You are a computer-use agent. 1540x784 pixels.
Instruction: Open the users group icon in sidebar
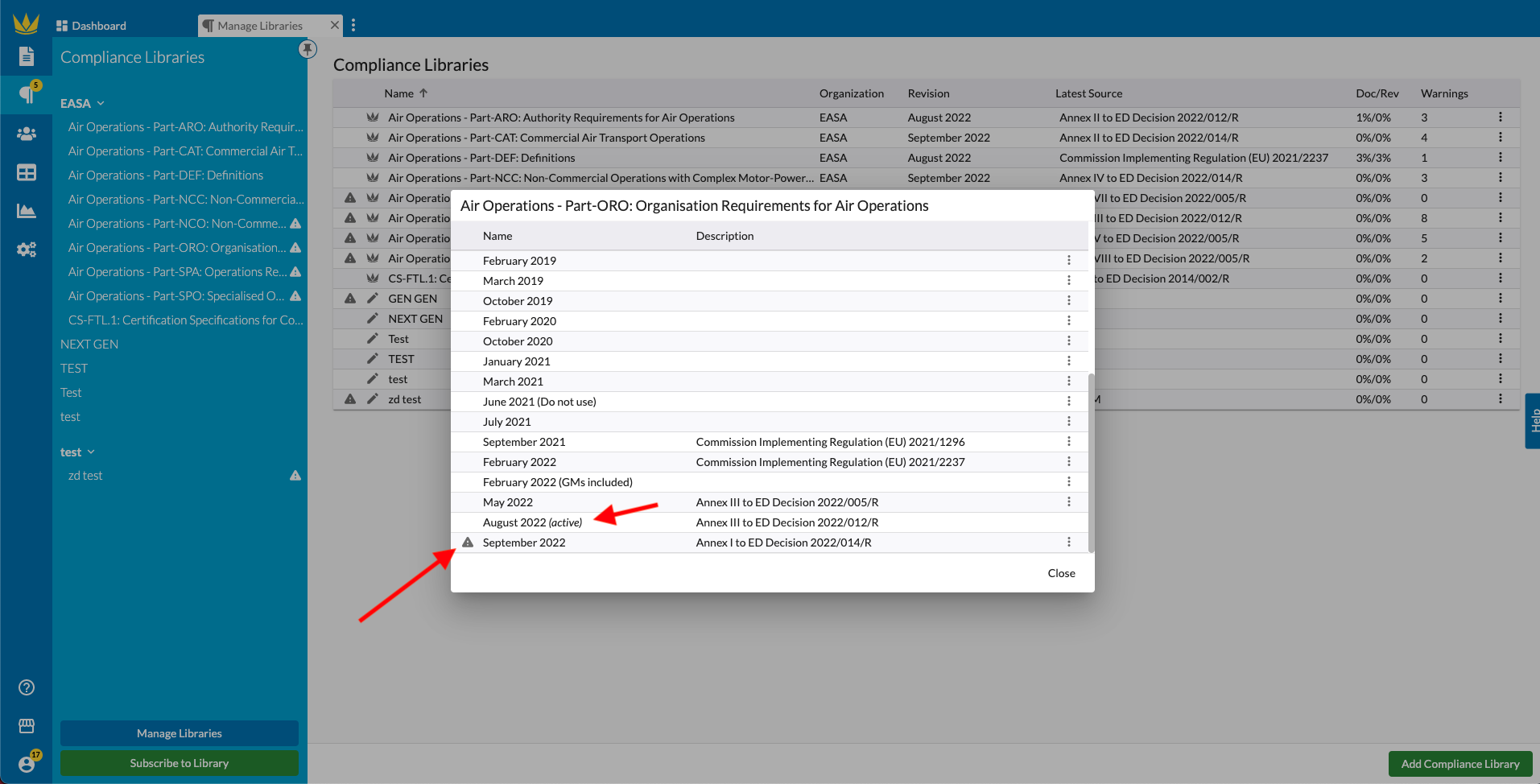click(x=27, y=134)
